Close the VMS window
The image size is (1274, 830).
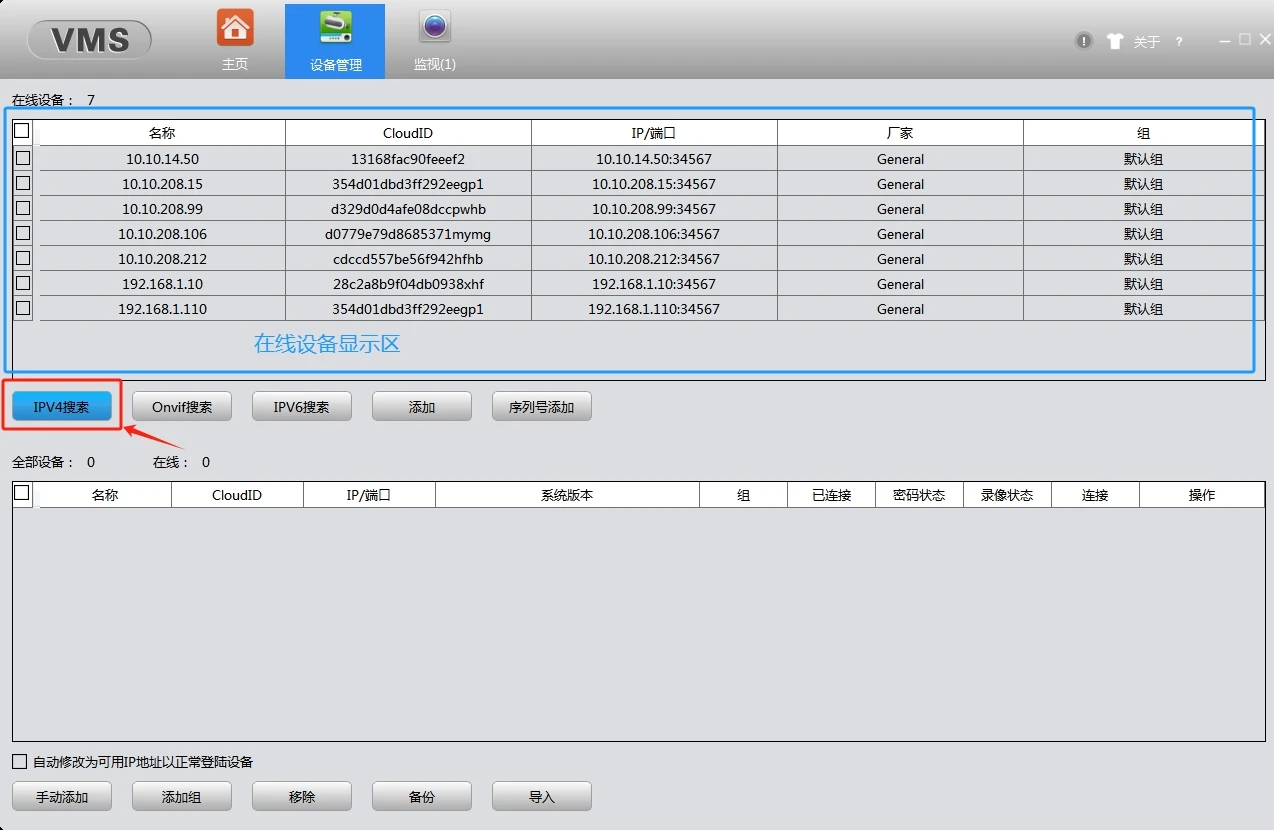(1264, 40)
